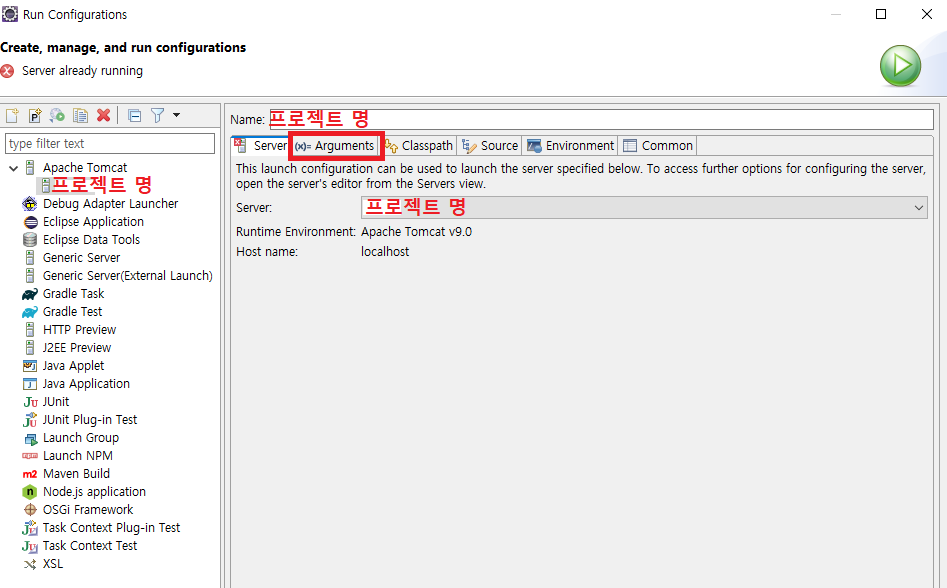Duplicate the selected launch configuration
The image size is (947, 588).
[x=80, y=115]
